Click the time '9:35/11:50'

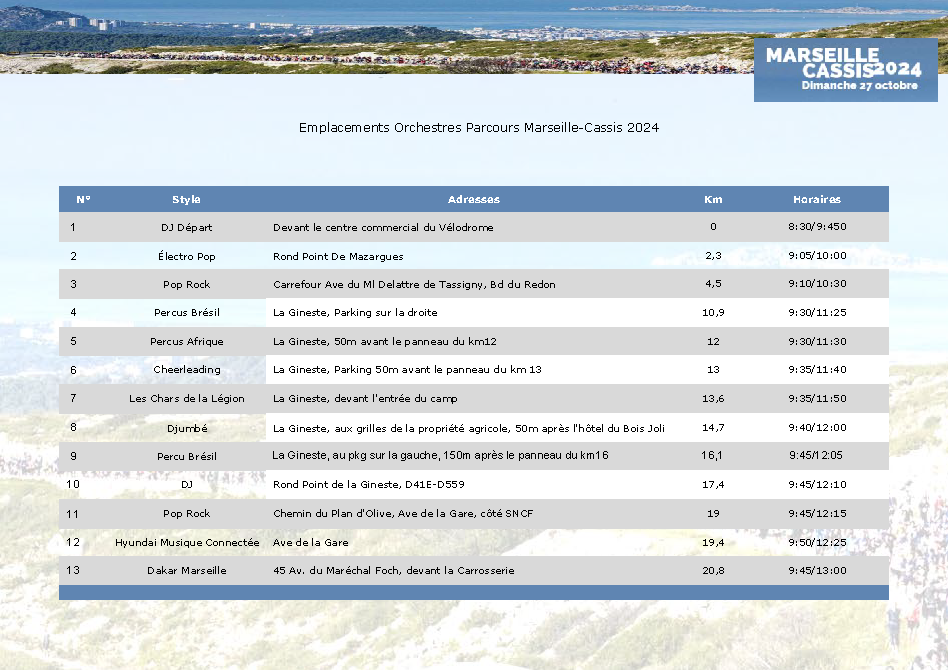click(x=817, y=398)
